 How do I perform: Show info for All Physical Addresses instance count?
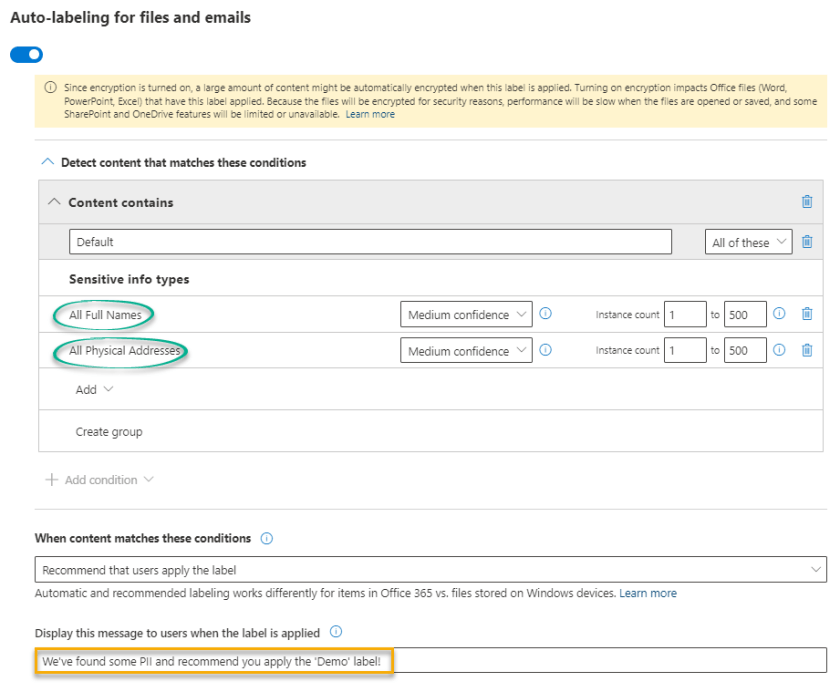coord(779,350)
